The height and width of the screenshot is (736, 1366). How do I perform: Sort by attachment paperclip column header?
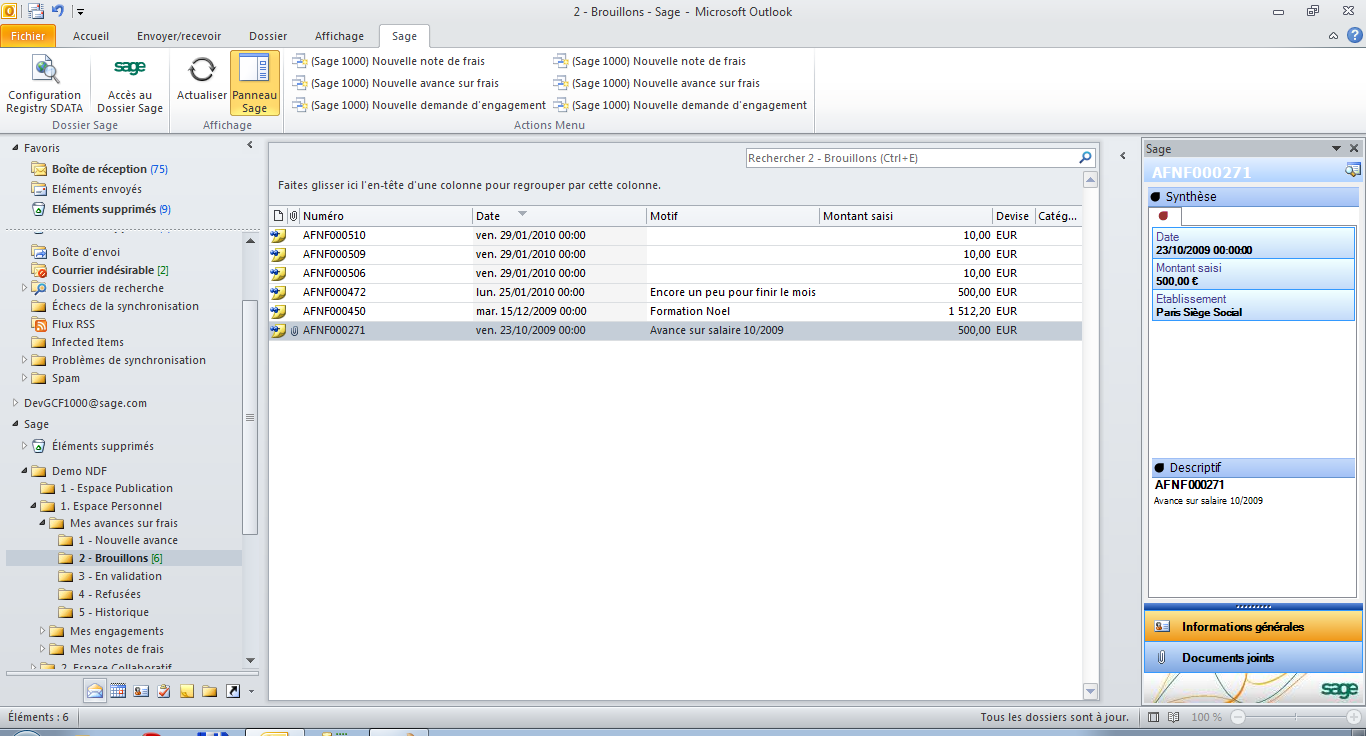tap(294, 216)
